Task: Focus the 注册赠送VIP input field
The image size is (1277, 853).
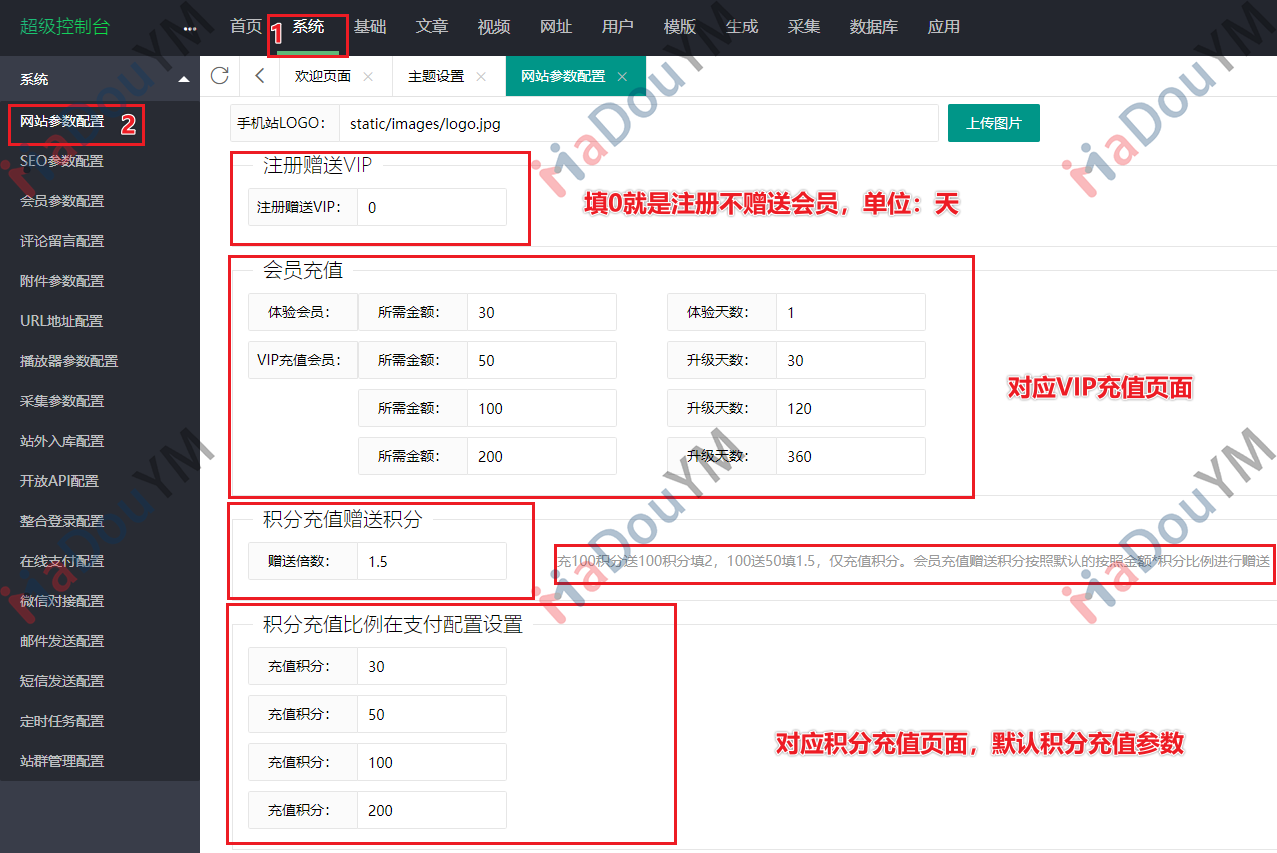Action: tap(431, 208)
